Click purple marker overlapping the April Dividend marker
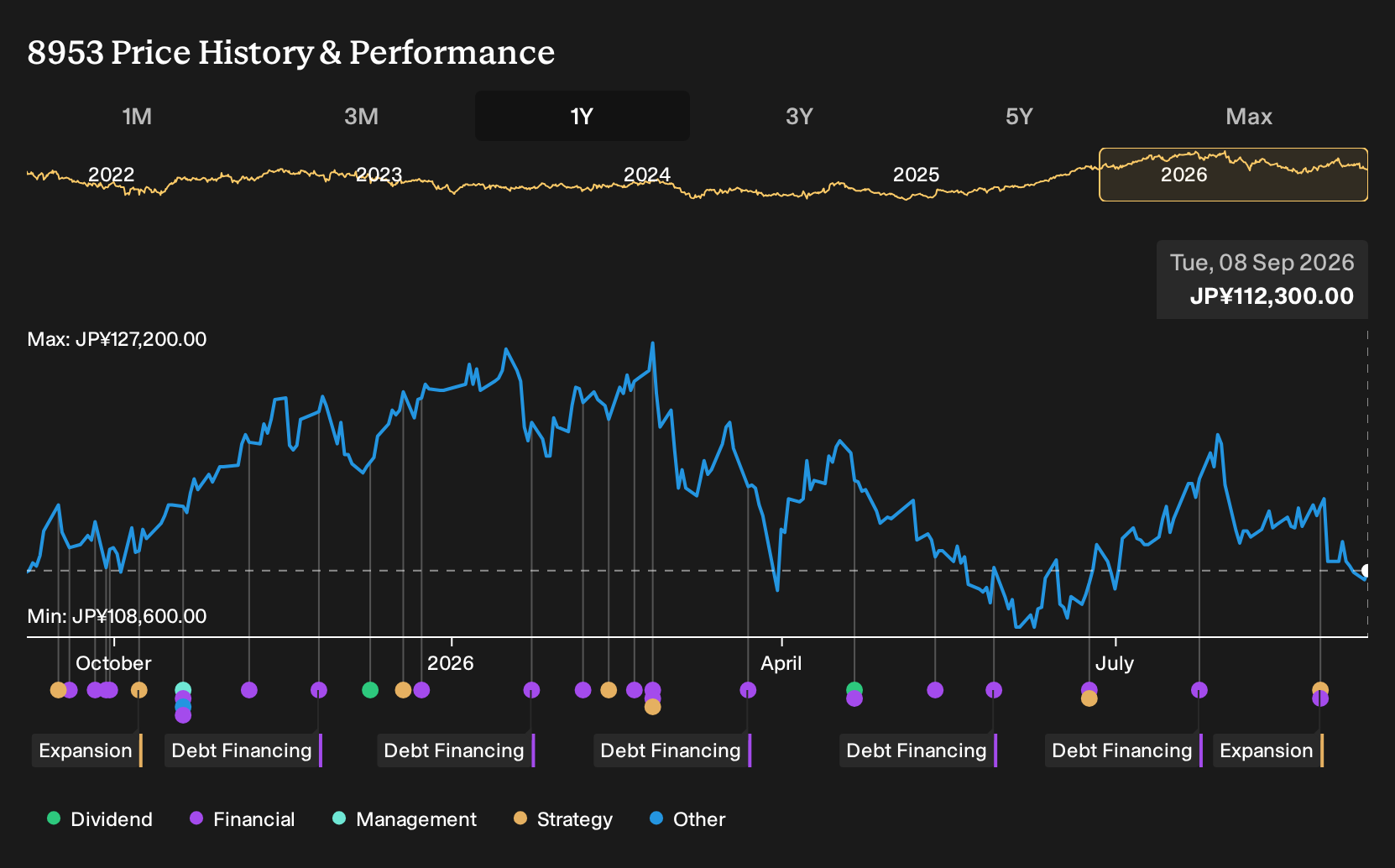The image size is (1395, 868). (854, 698)
